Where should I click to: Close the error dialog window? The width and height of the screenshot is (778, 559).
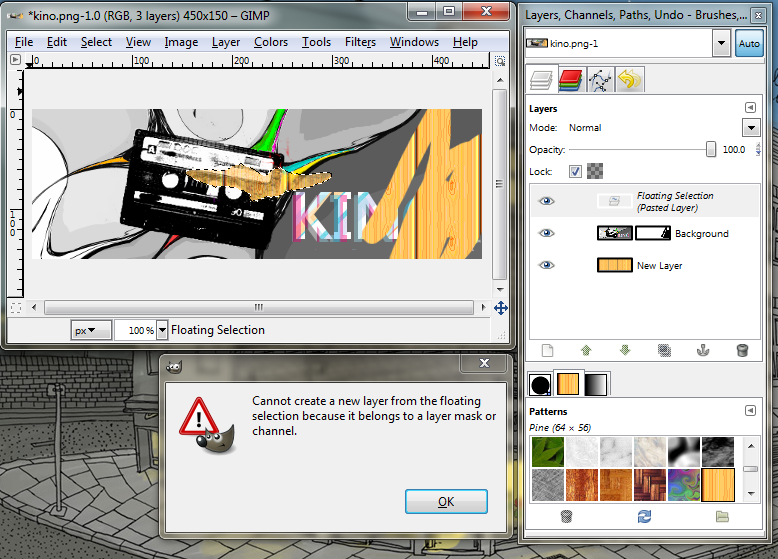(x=484, y=363)
